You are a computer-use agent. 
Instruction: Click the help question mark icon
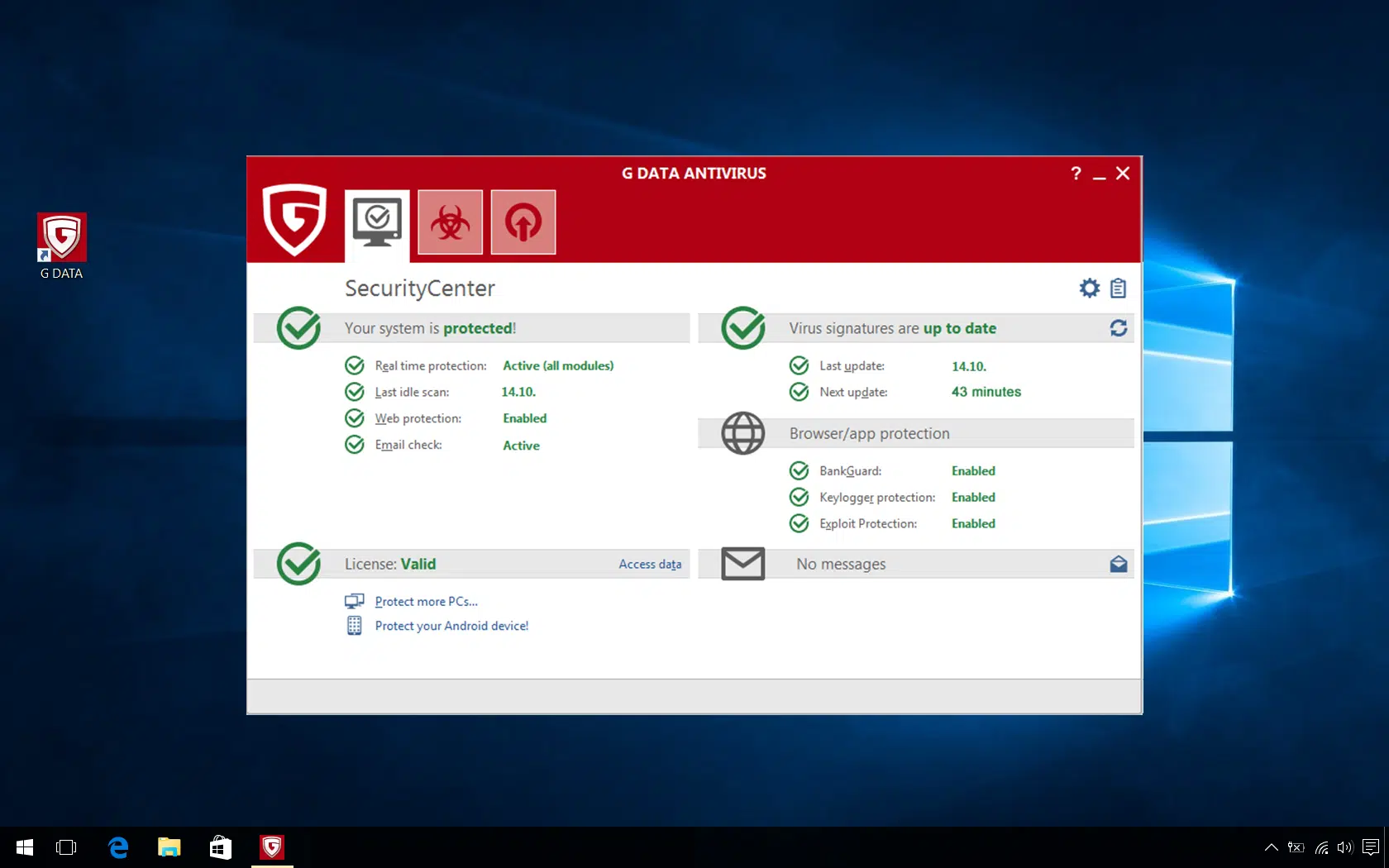(1076, 174)
